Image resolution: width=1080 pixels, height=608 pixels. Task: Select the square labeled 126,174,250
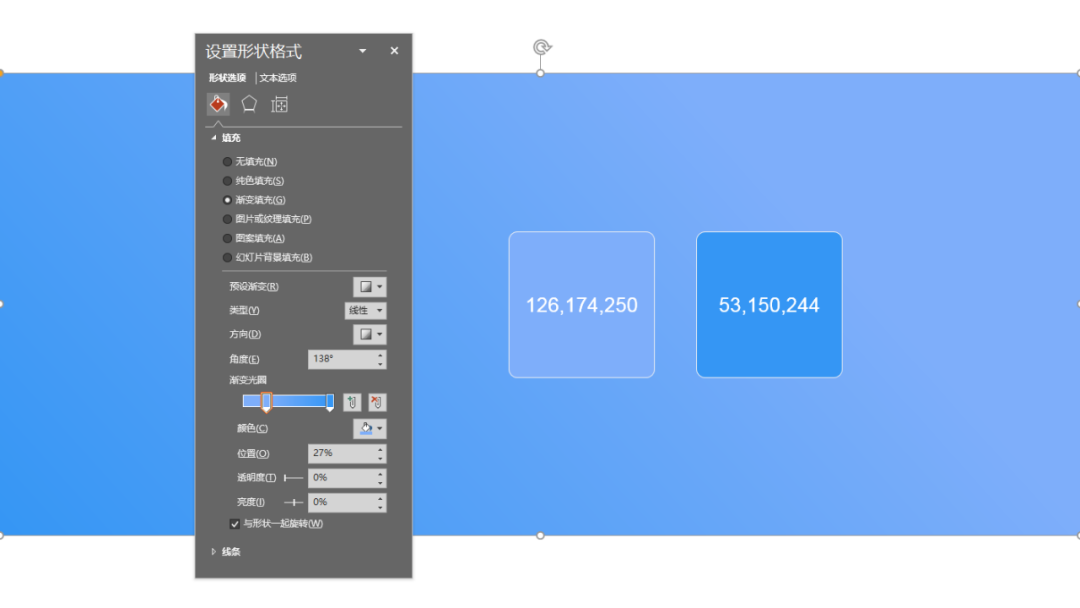point(582,304)
